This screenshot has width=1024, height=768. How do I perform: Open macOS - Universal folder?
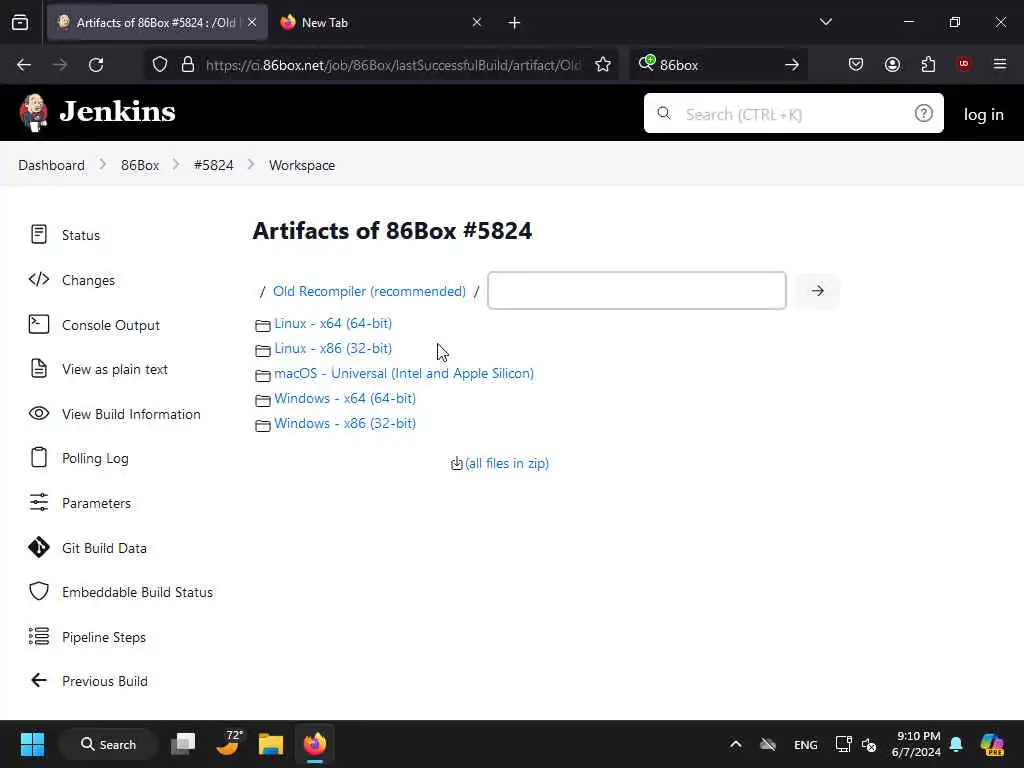tap(404, 373)
